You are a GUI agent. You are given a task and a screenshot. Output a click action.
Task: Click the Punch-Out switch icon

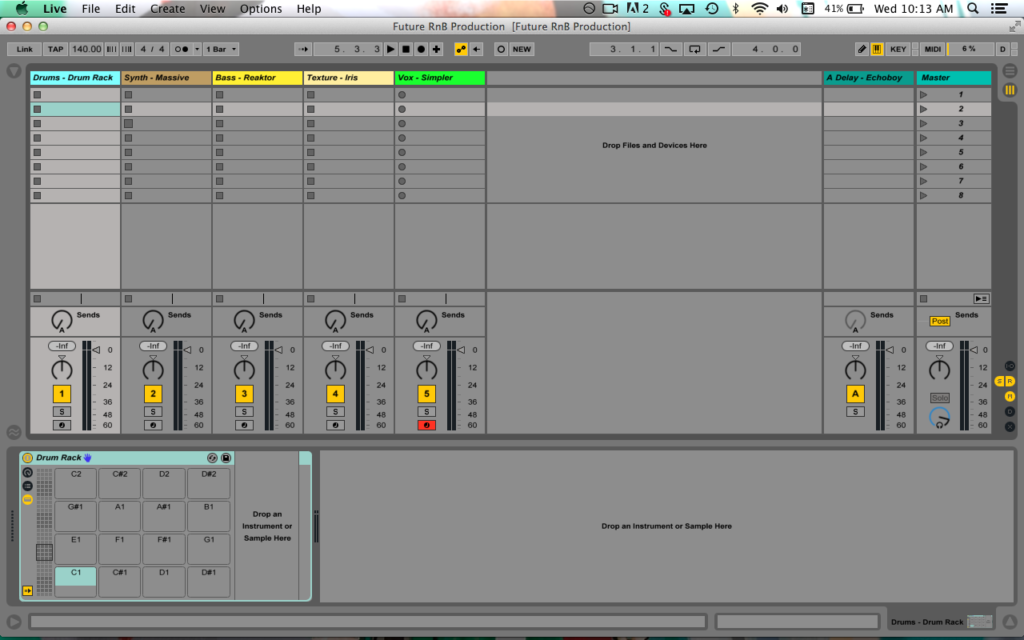(718, 49)
